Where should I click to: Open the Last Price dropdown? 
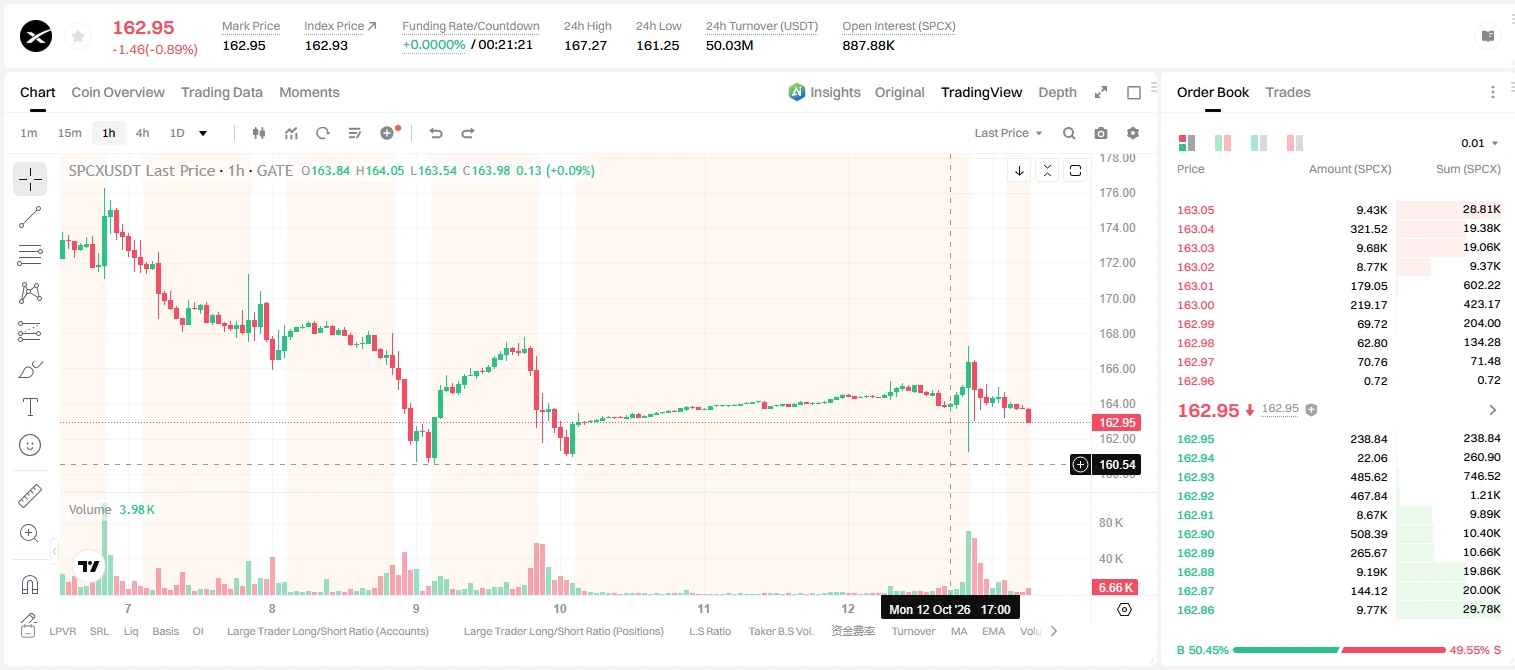[x=1008, y=133]
